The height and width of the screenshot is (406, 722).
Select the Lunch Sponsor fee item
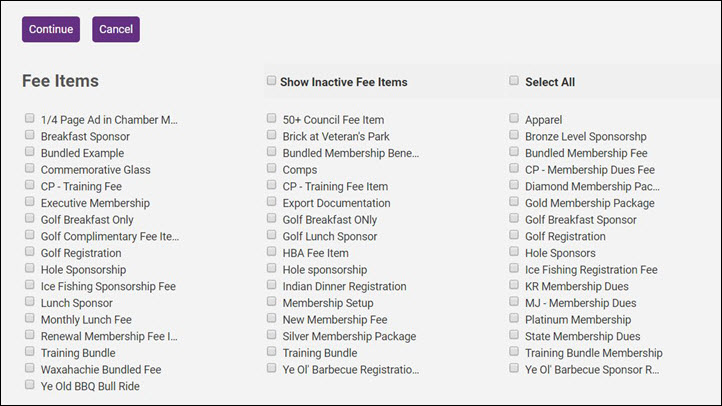[x=30, y=302]
